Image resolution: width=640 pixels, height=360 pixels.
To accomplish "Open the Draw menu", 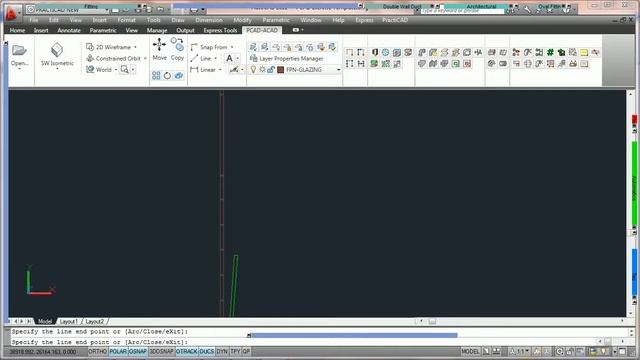I will pos(178,20).
